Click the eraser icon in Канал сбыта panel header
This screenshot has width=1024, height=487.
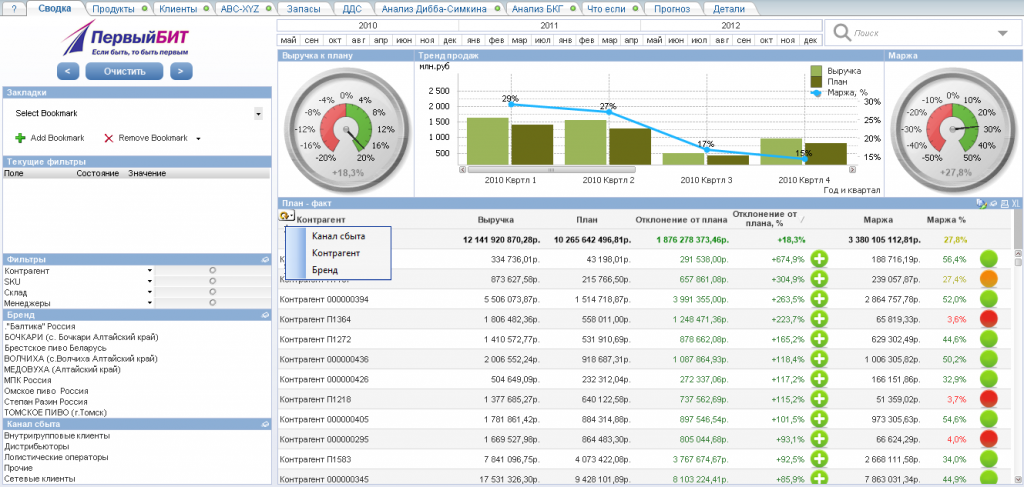click(x=266, y=424)
